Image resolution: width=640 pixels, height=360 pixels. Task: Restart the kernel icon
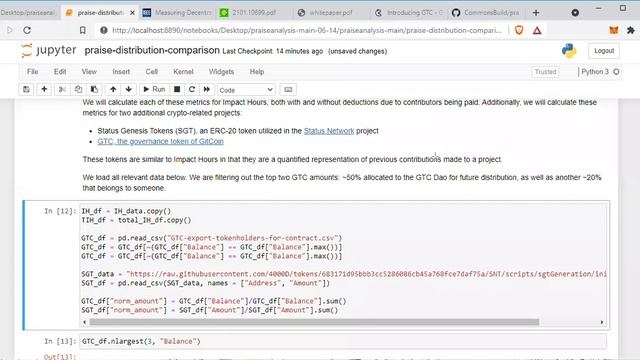(192, 89)
